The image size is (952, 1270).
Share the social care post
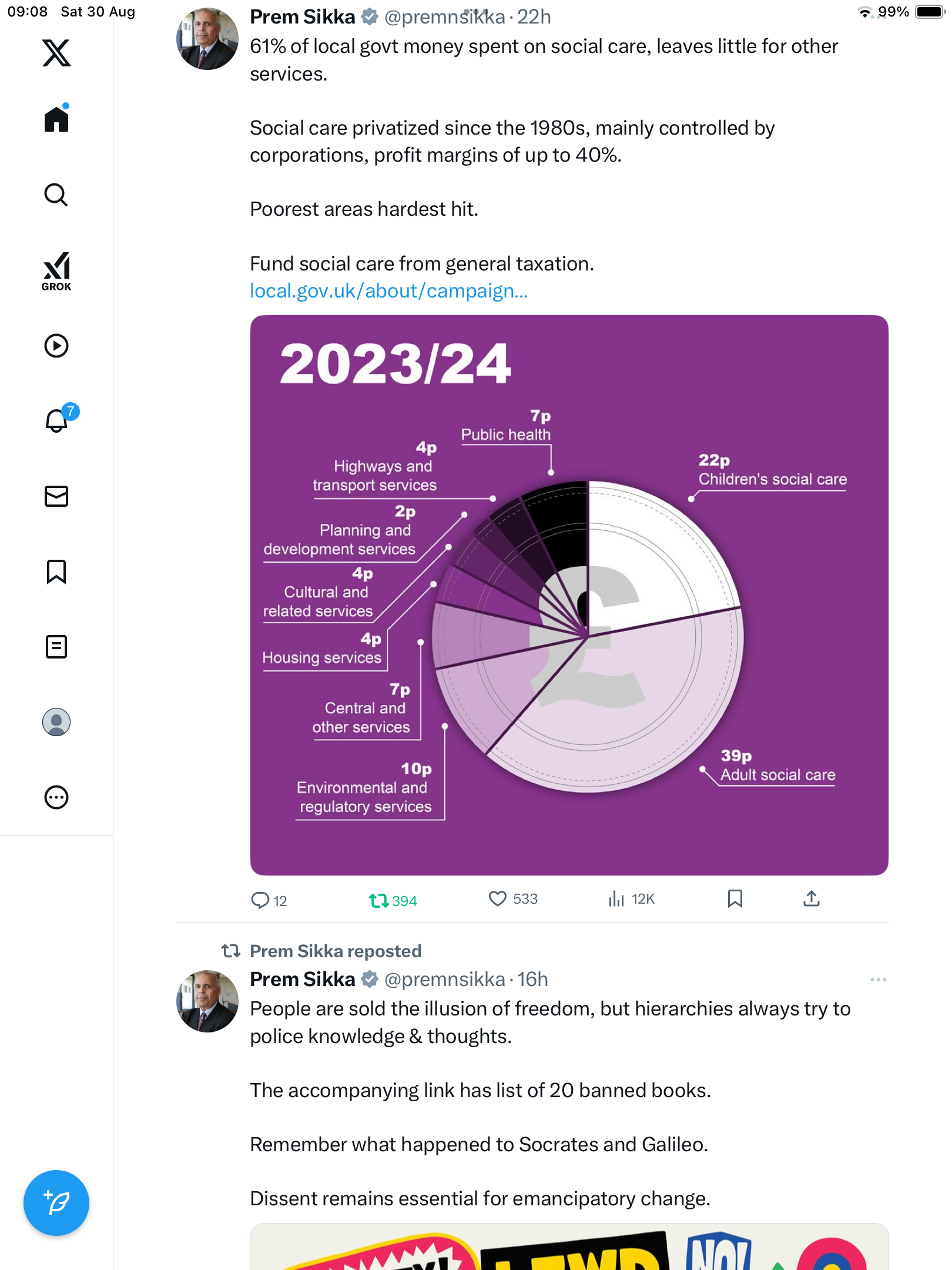[x=812, y=898]
